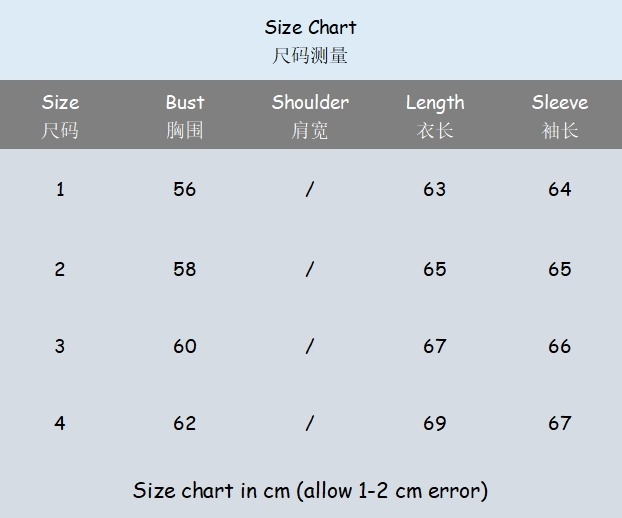Click the Shoulder column header
Screen dimensions: 622x518
tap(310, 103)
